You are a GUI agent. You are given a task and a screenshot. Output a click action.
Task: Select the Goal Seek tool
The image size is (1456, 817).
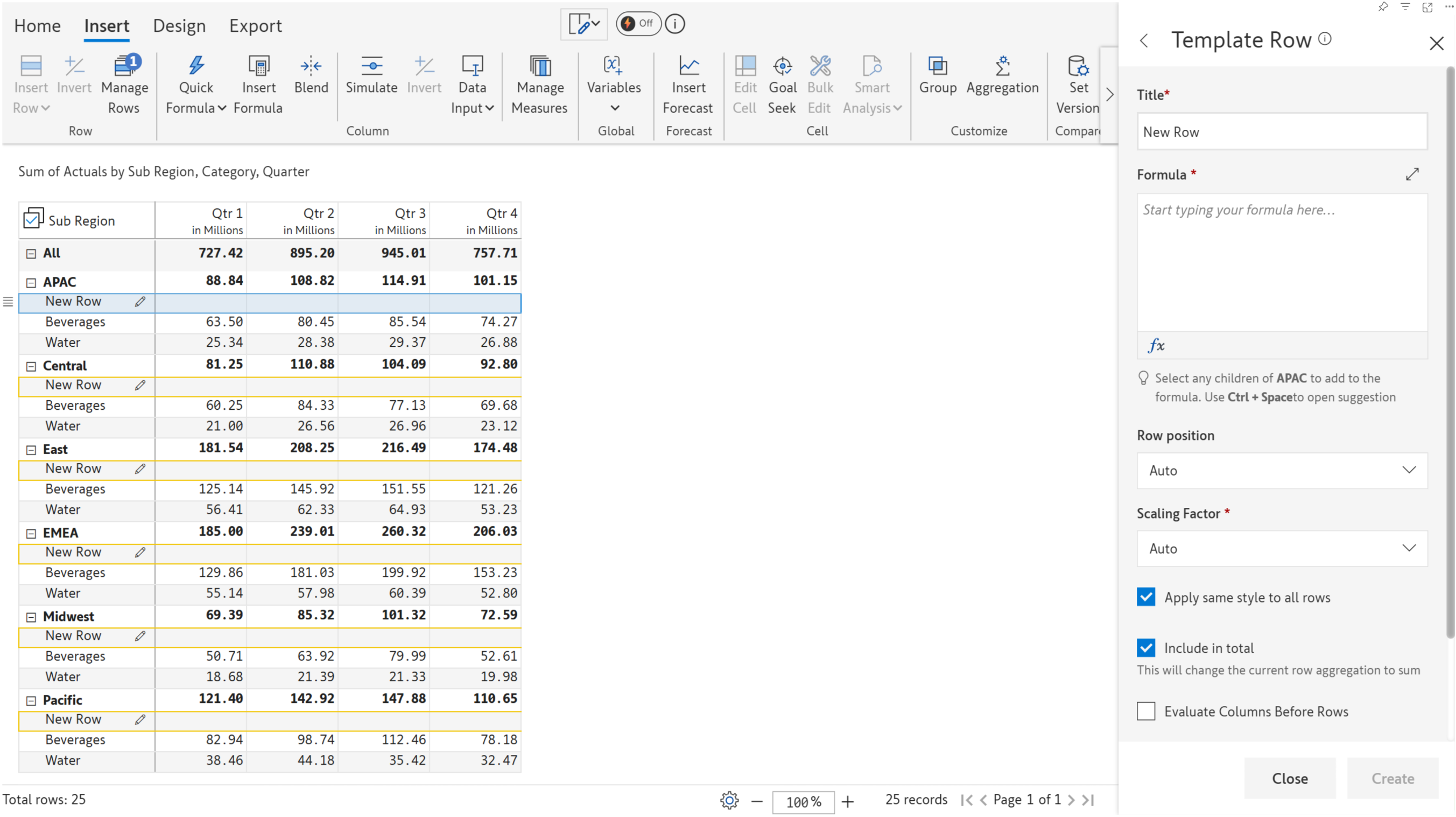[x=782, y=83]
